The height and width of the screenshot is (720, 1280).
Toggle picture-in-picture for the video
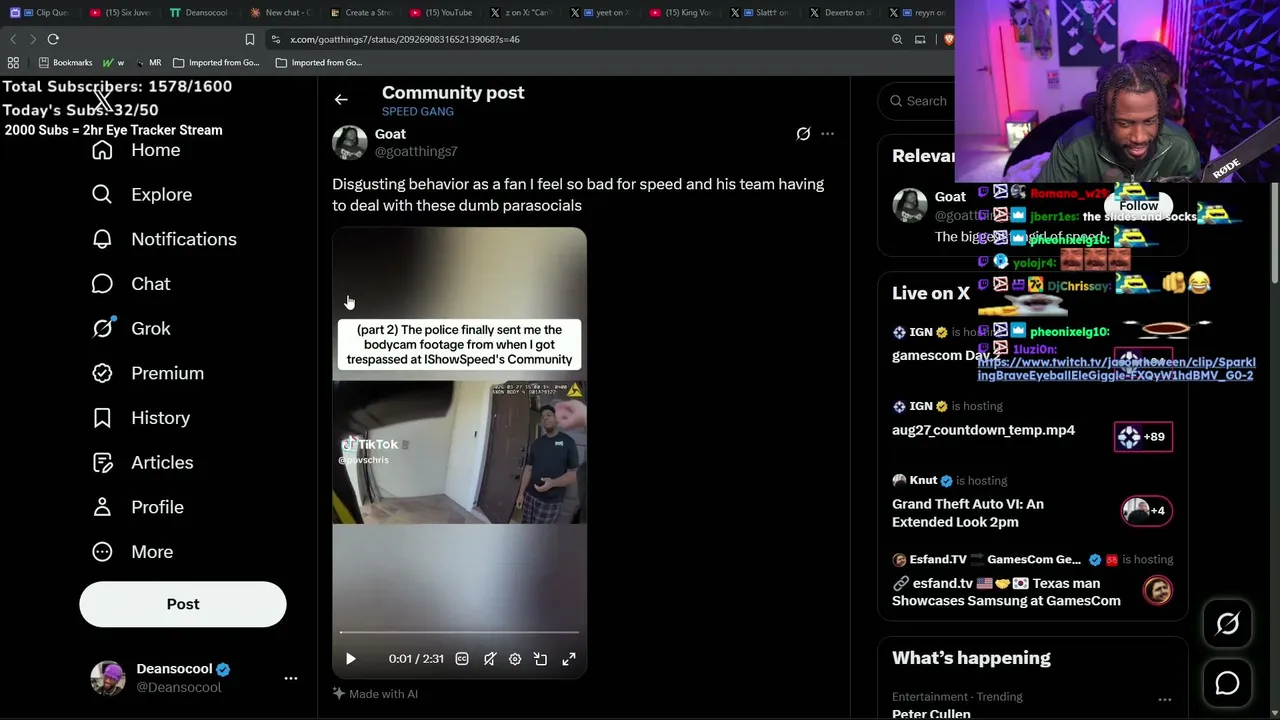click(x=541, y=659)
